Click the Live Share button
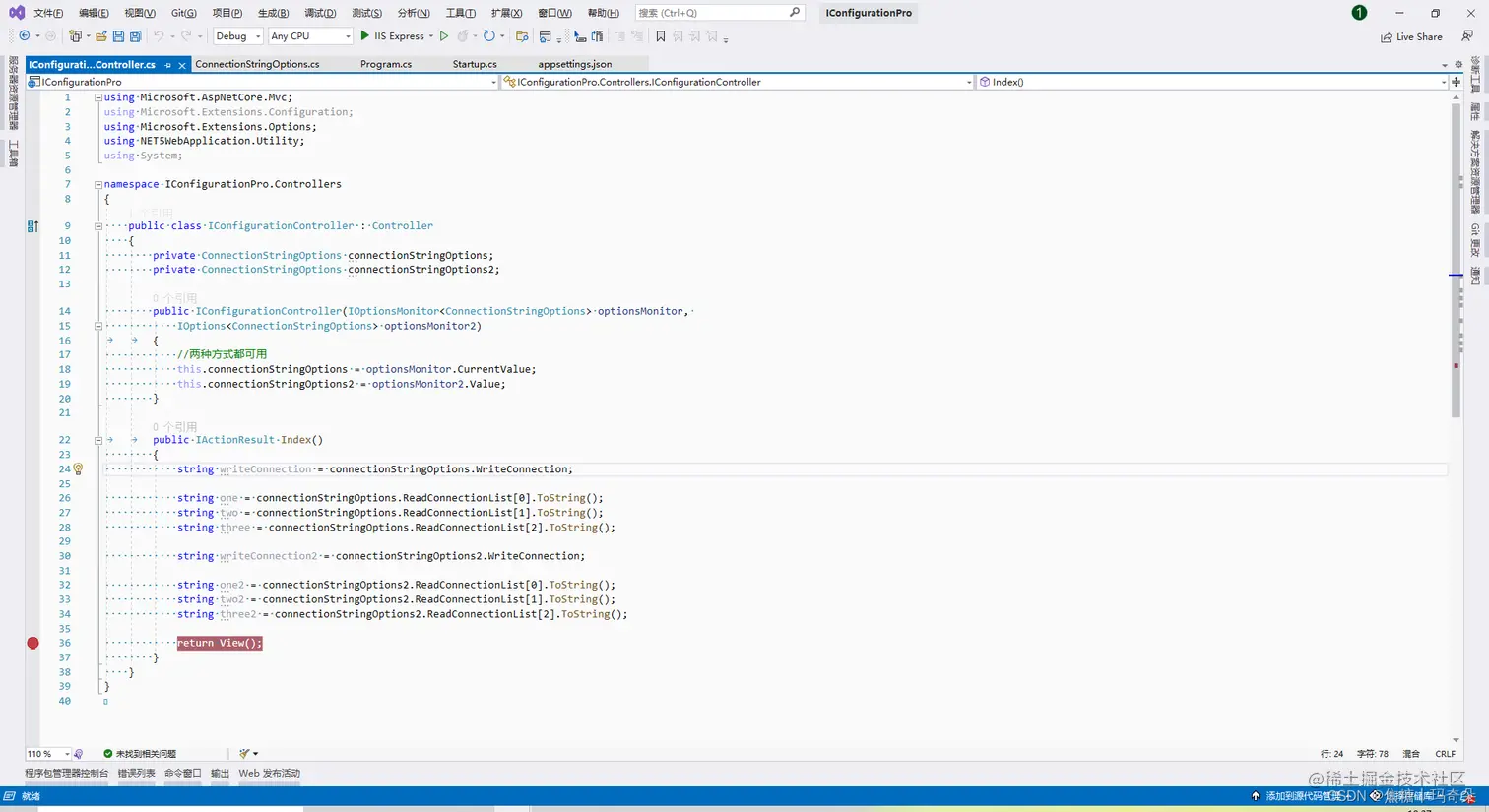The image size is (1489, 812). 1411,36
